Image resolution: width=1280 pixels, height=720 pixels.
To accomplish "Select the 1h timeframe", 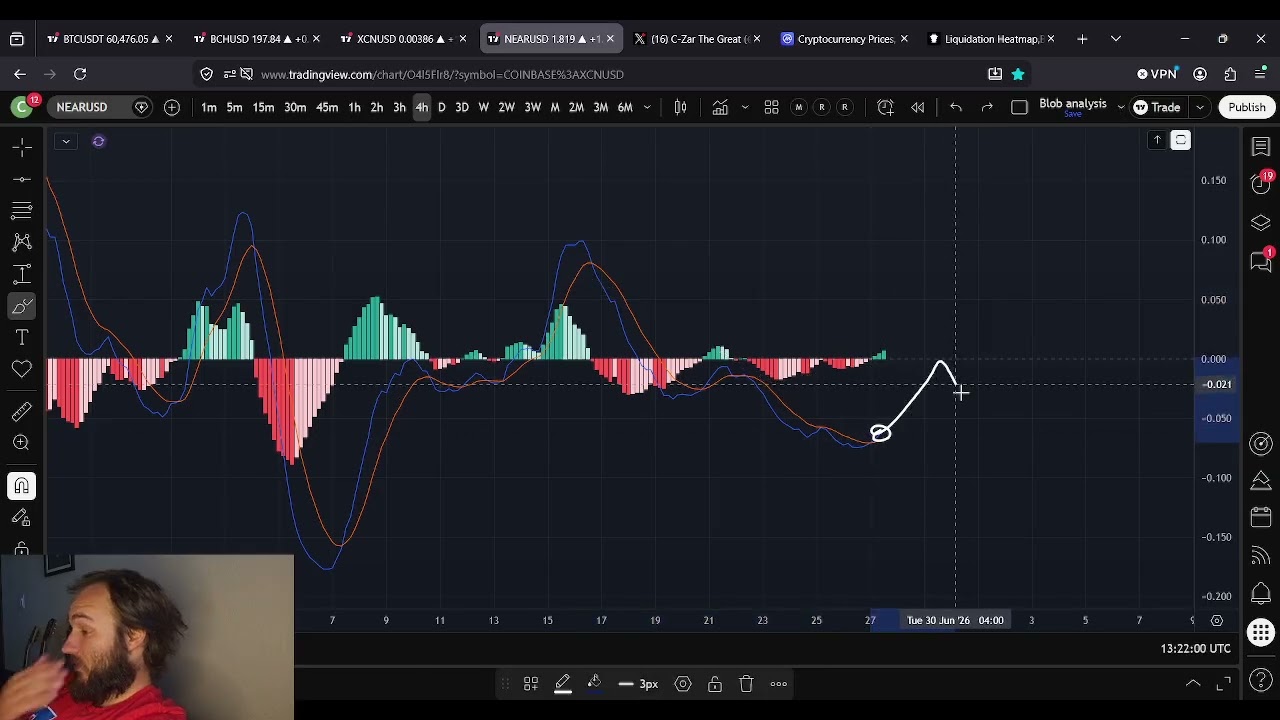I will [354, 107].
